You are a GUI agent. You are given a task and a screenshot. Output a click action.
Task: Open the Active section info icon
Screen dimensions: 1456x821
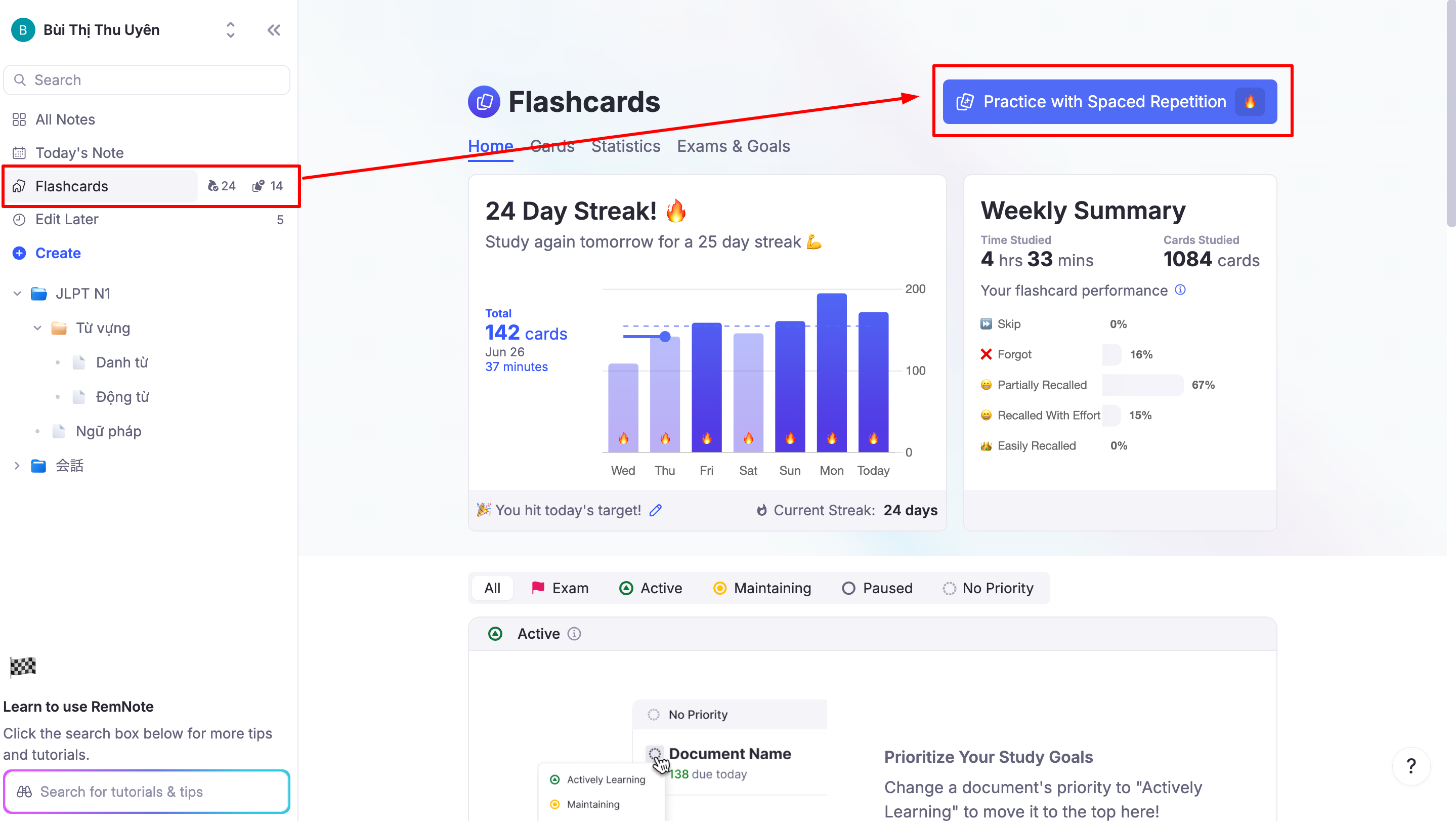point(574,634)
